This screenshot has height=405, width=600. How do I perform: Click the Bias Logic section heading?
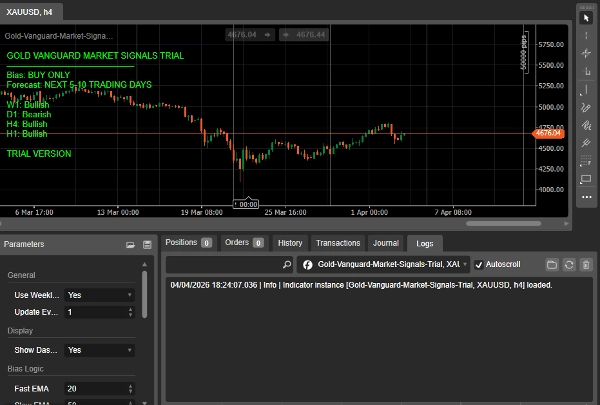tap(25, 369)
